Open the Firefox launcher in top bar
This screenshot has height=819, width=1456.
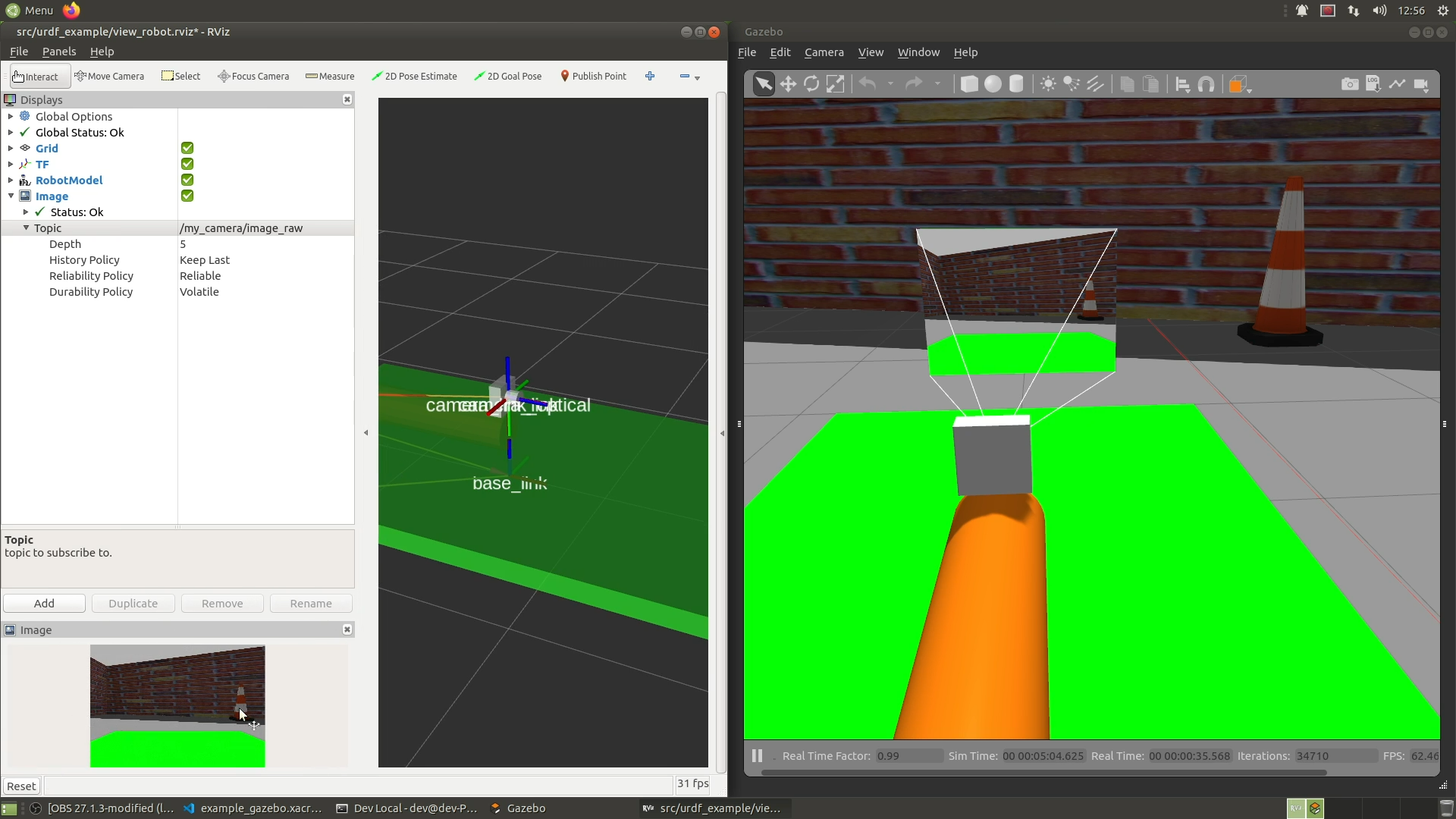71,10
